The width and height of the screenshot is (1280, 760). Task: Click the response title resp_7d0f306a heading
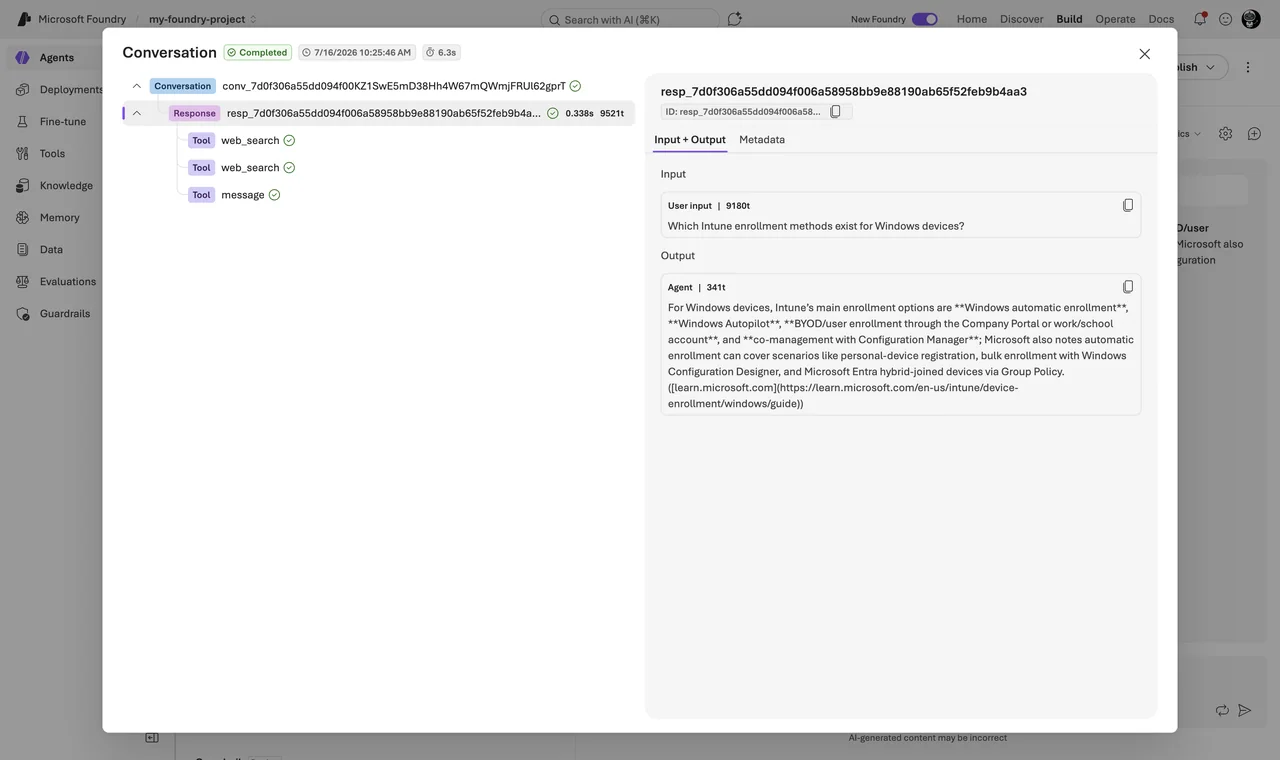(844, 91)
